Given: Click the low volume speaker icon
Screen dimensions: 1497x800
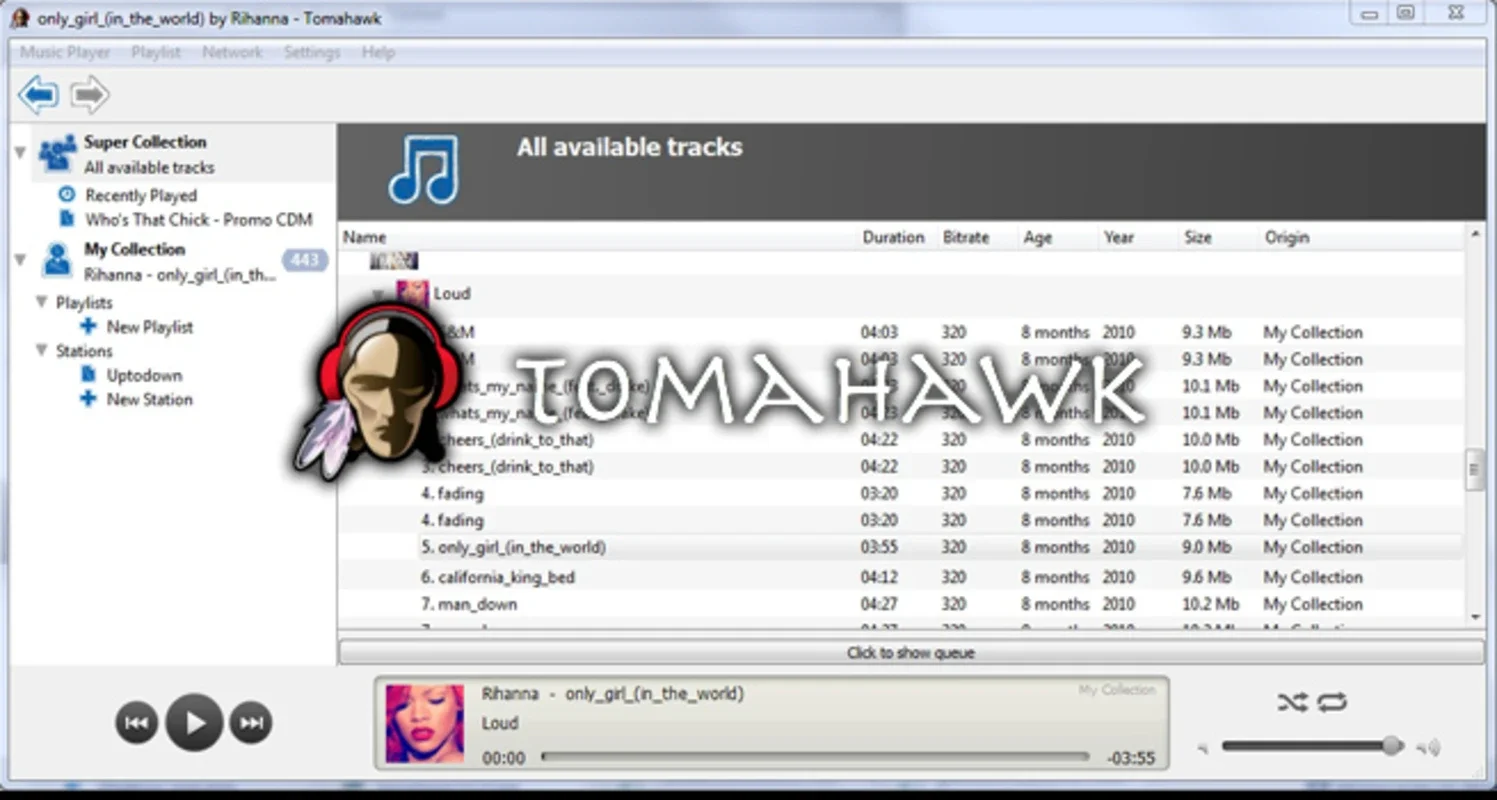Looking at the screenshot, I should (x=1203, y=747).
